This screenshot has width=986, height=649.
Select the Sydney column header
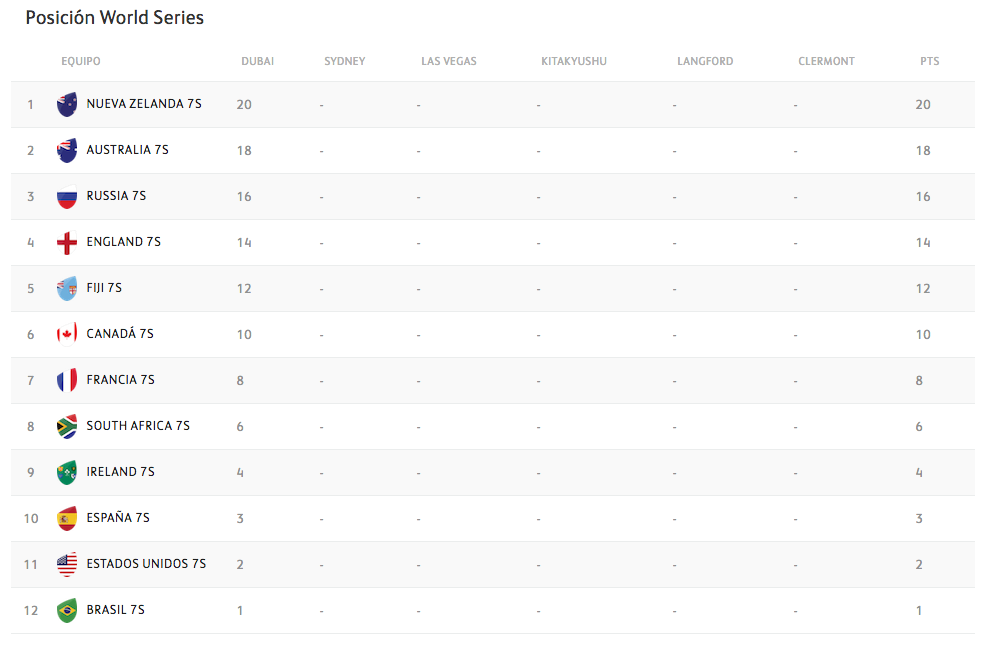pyautogui.click(x=344, y=62)
